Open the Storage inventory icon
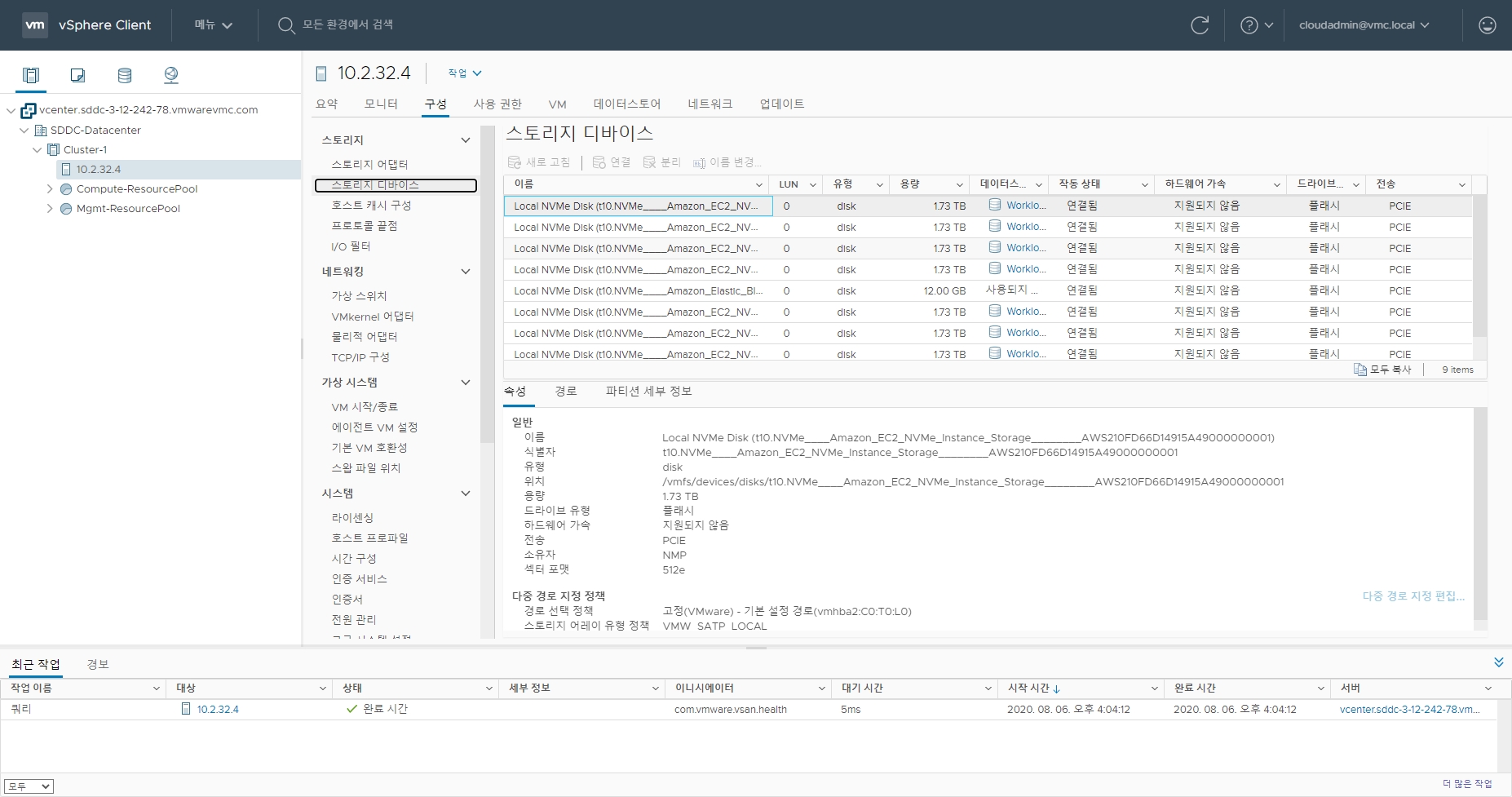Screen dimensions: 1512x797 pyautogui.click(x=125, y=75)
